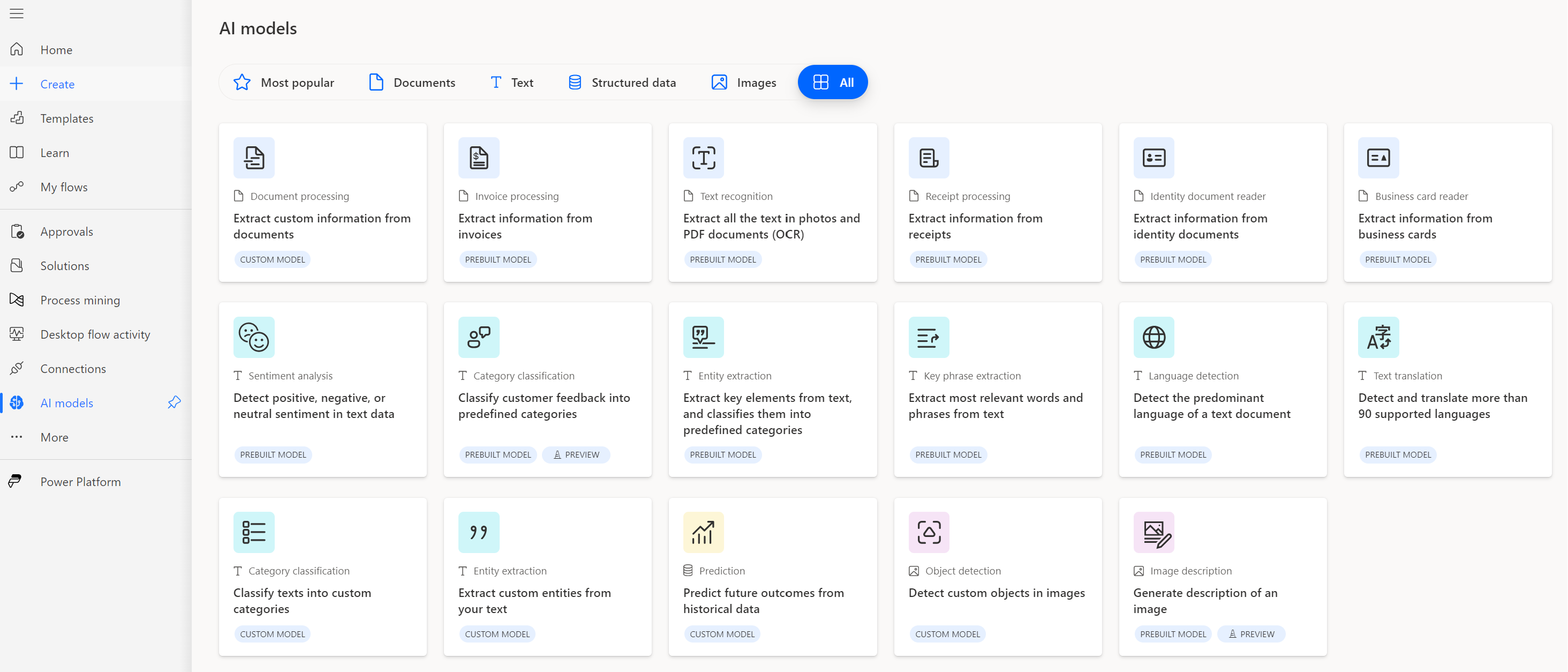Select the Documents filter tab
The width and height of the screenshot is (1568, 672).
pos(411,82)
